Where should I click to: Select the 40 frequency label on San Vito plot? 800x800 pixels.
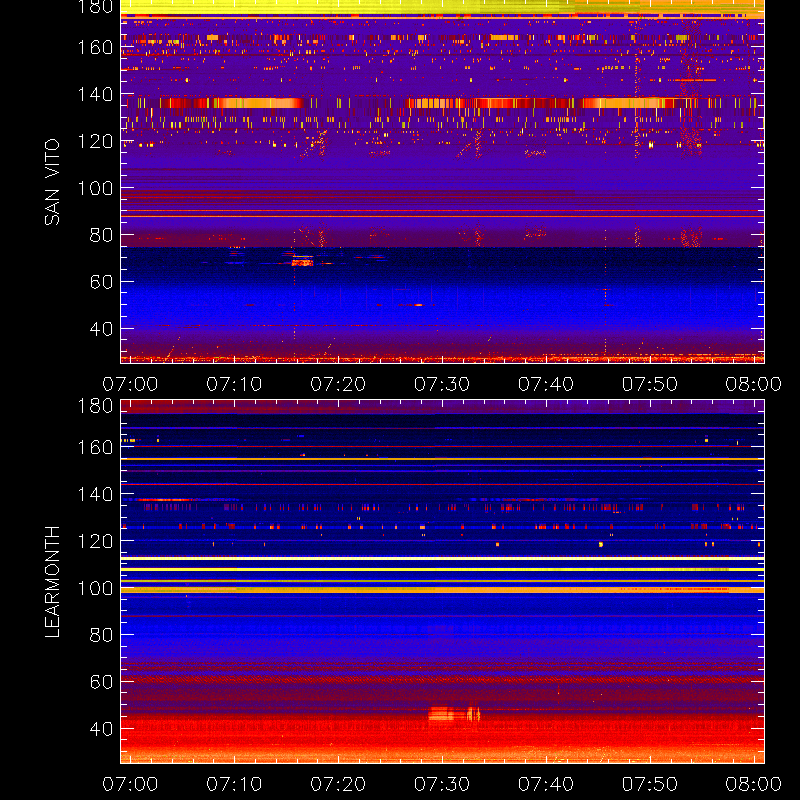101,329
